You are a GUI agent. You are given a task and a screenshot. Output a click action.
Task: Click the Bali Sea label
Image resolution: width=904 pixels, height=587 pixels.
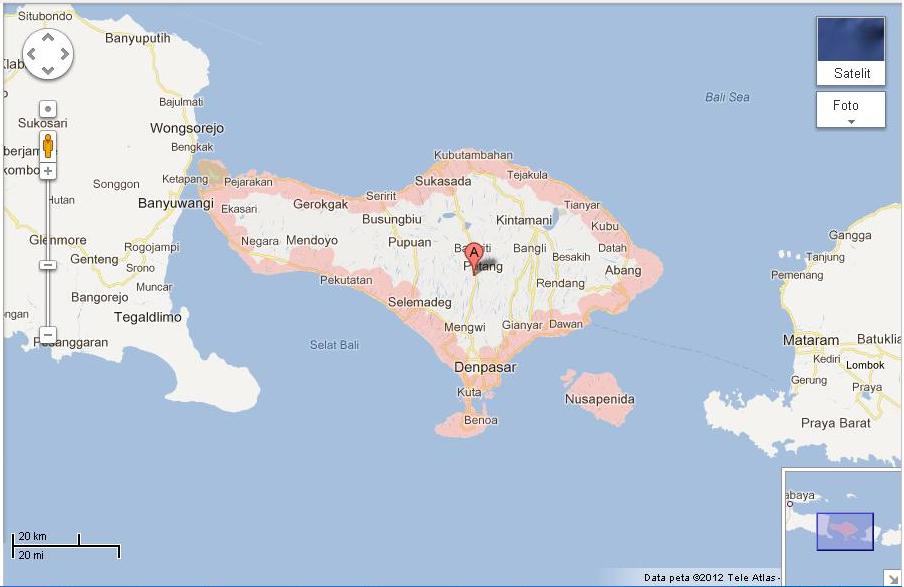[x=727, y=97]
